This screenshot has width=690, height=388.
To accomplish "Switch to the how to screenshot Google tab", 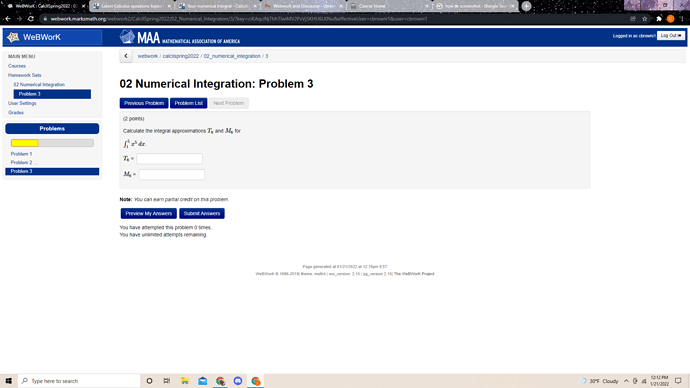I will click(x=475, y=6).
